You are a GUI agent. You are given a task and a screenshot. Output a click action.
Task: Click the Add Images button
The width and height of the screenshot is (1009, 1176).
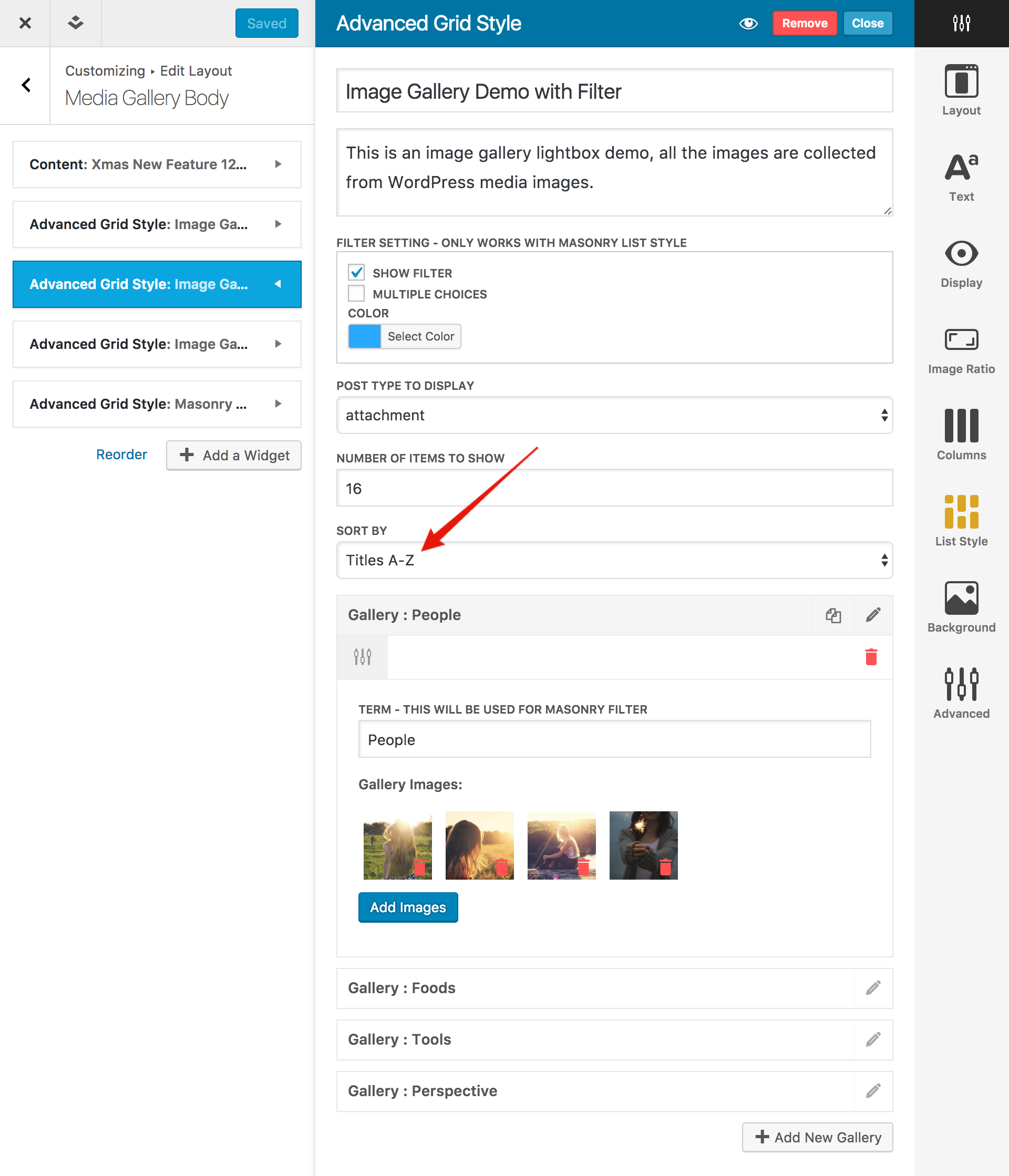408,907
